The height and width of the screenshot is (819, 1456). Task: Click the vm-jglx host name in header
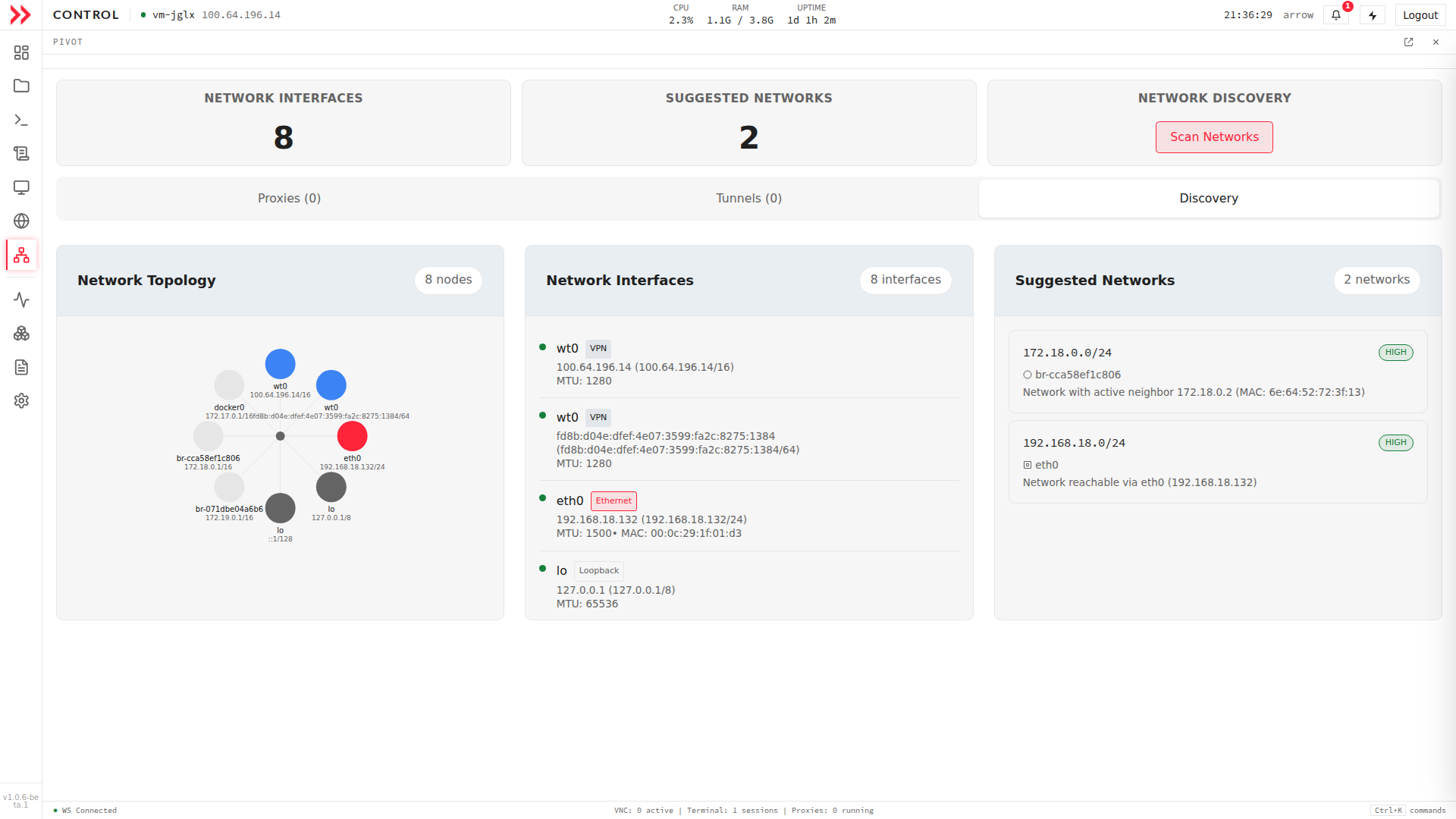click(x=173, y=15)
